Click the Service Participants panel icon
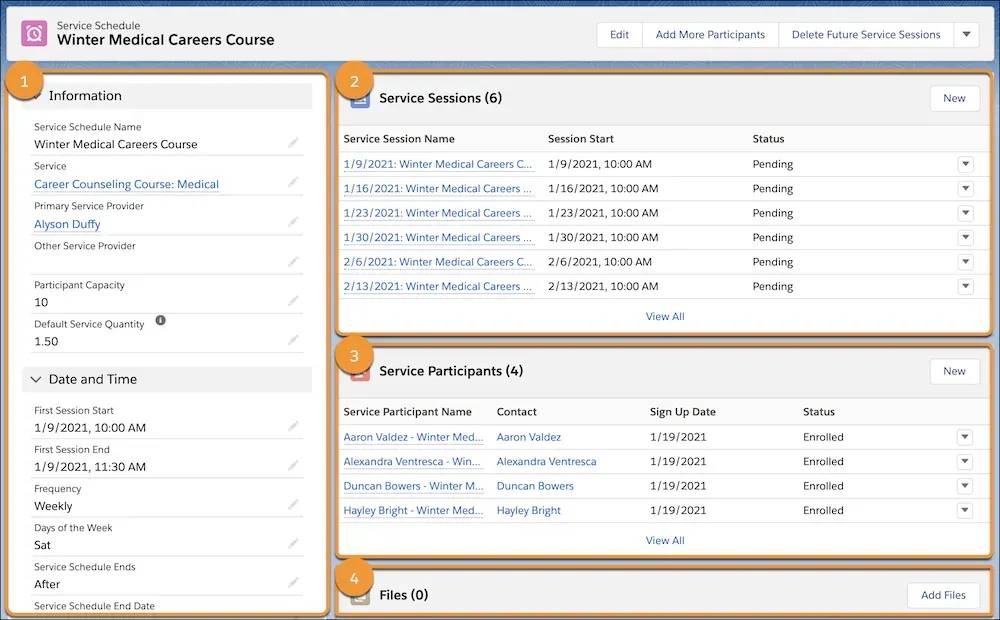 pyautogui.click(x=360, y=370)
